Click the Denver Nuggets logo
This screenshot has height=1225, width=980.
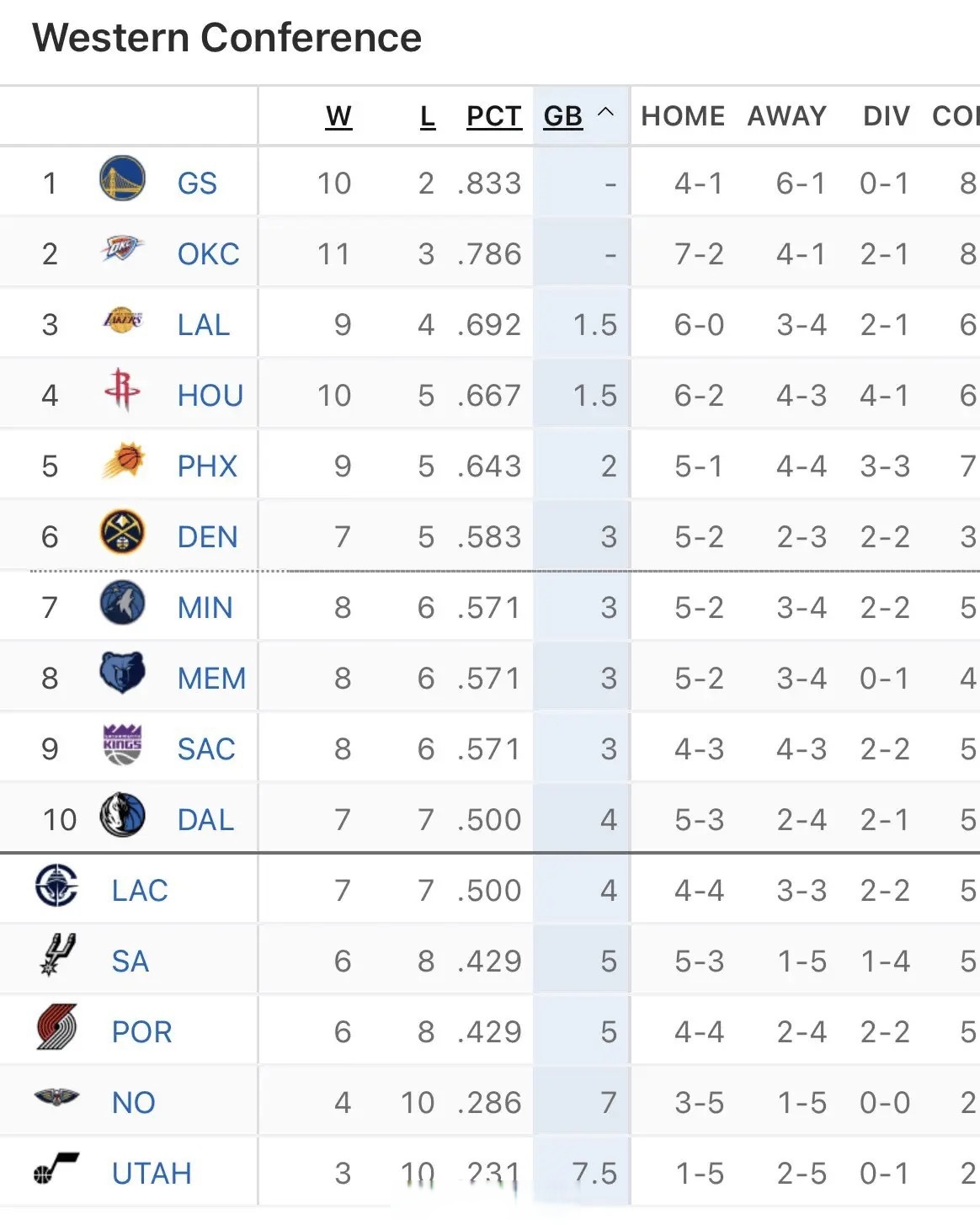pyautogui.click(x=122, y=533)
